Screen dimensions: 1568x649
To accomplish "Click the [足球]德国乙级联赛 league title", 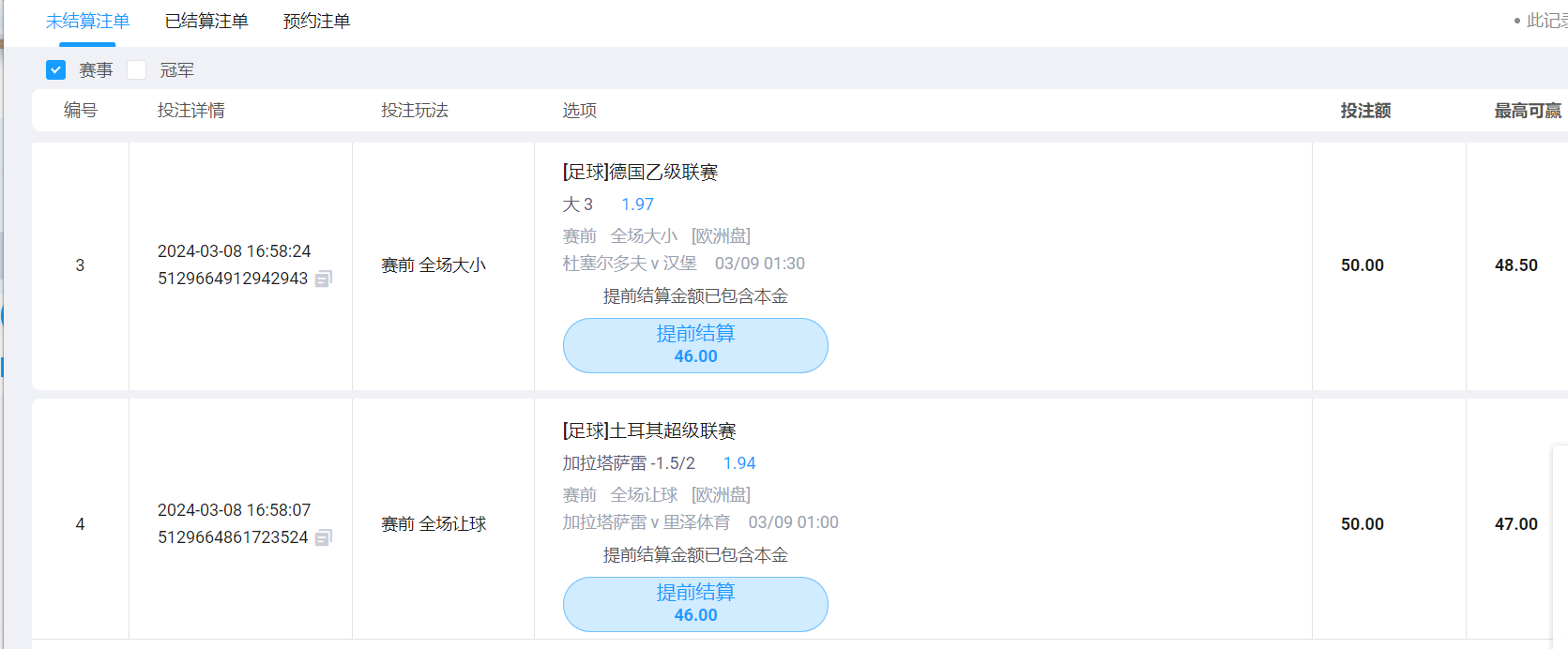I will (641, 173).
